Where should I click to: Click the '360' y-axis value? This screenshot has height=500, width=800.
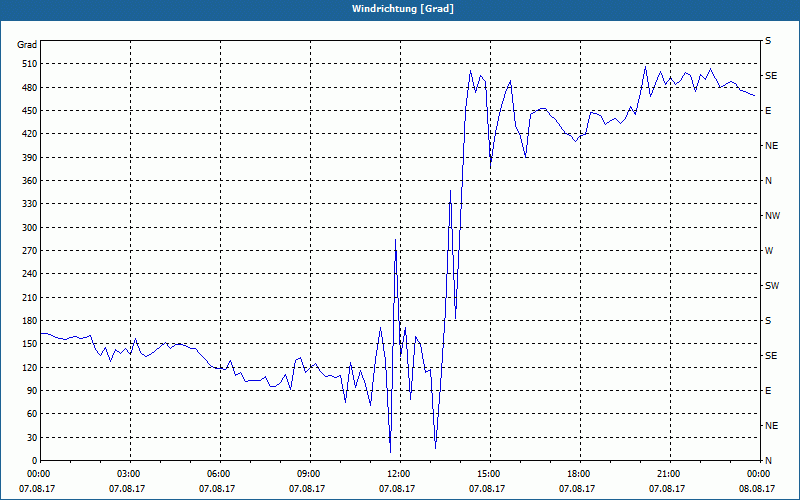(x=29, y=181)
